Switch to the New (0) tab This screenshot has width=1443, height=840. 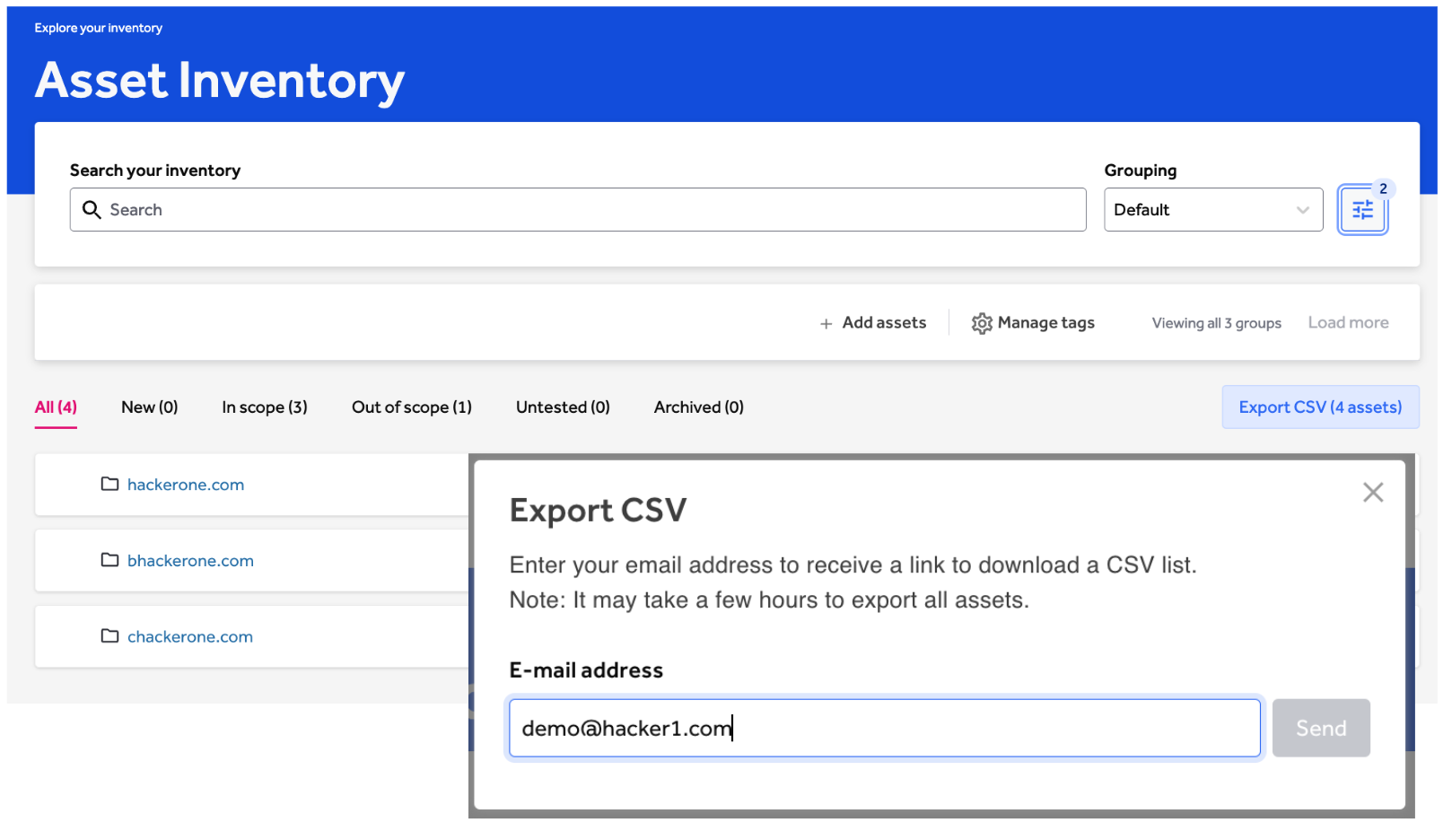pyautogui.click(x=150, y=407)
